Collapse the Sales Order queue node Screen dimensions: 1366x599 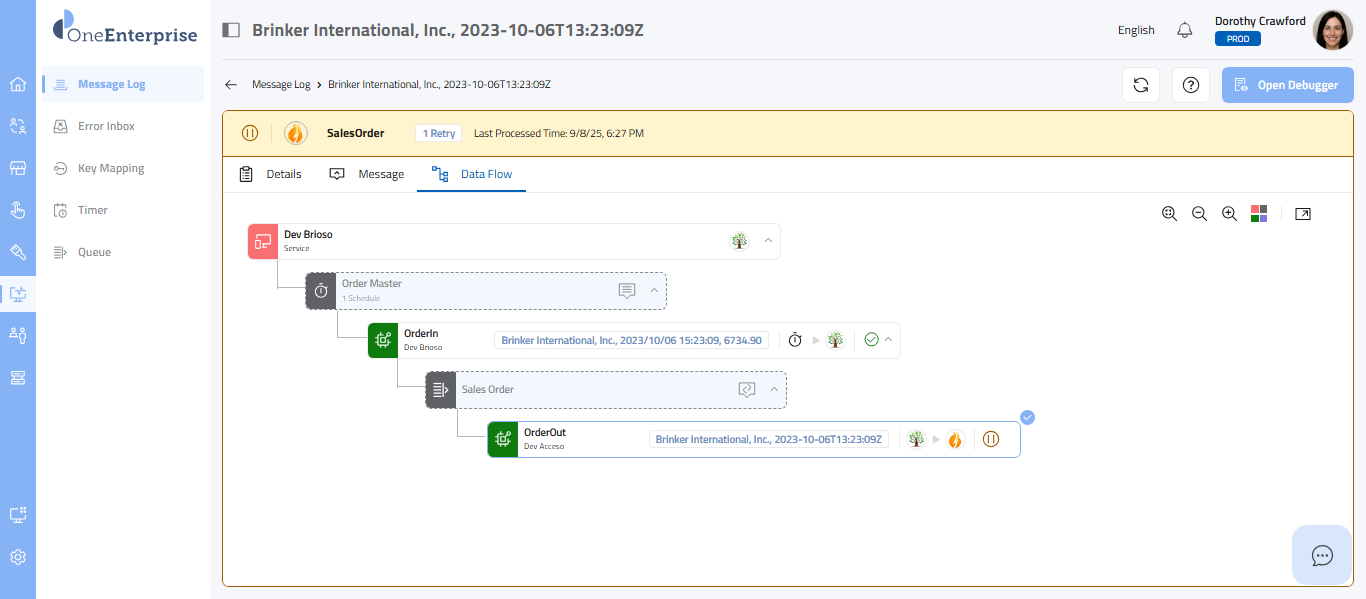[774, 390]
